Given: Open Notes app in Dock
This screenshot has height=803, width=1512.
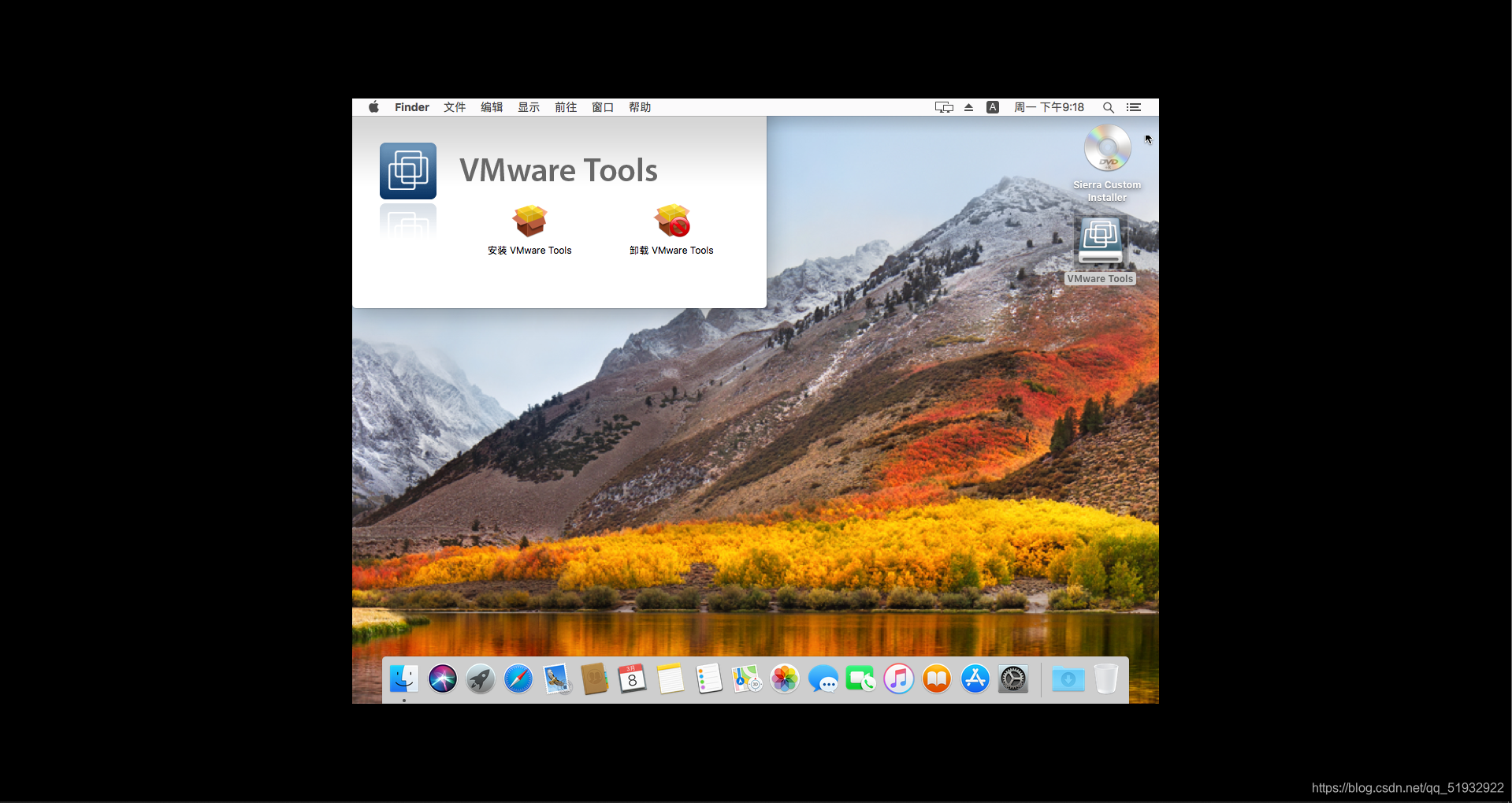Looking at the screenshot, I should point(671,678).
